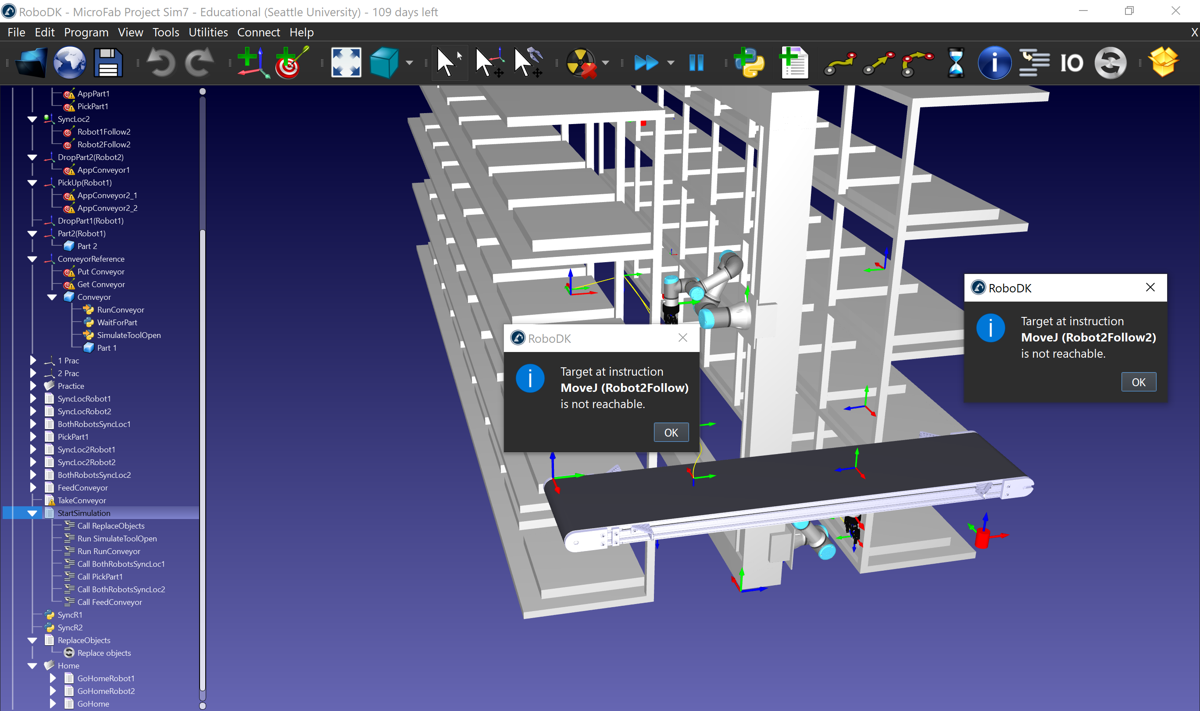This screenshot has width=1200, height=711.
Task: Open the Utilities menu
Action: tap(208, 32)
